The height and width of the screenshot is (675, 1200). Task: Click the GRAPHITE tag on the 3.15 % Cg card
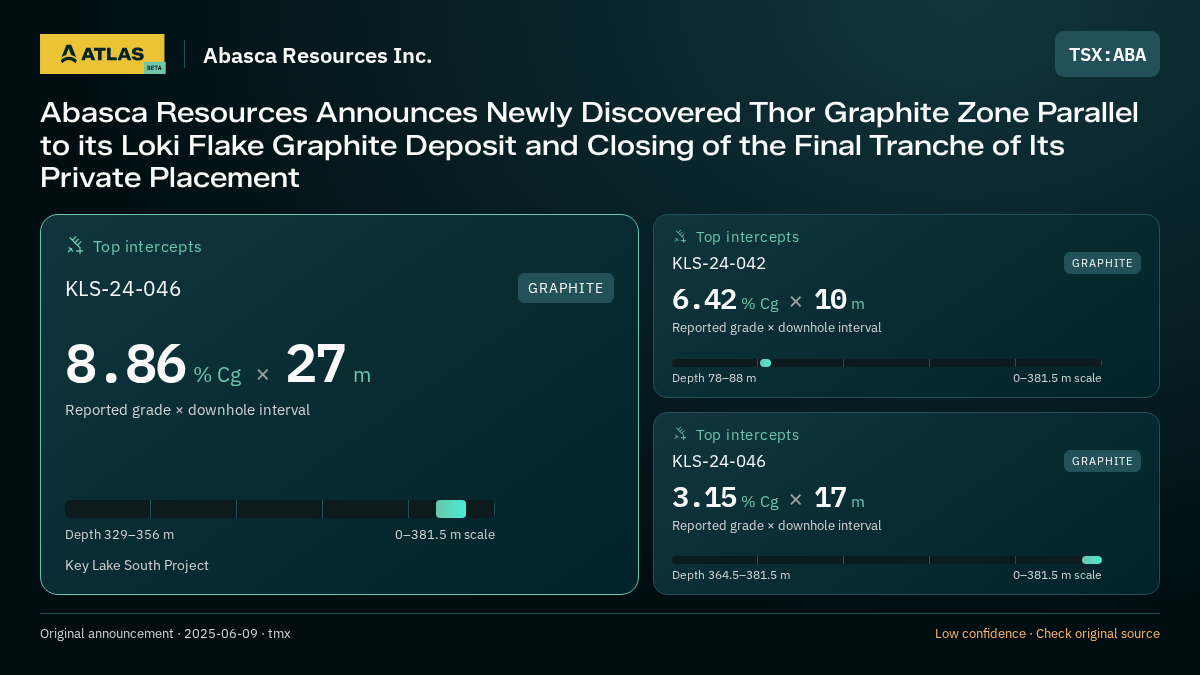click(x=1102, y=461)
